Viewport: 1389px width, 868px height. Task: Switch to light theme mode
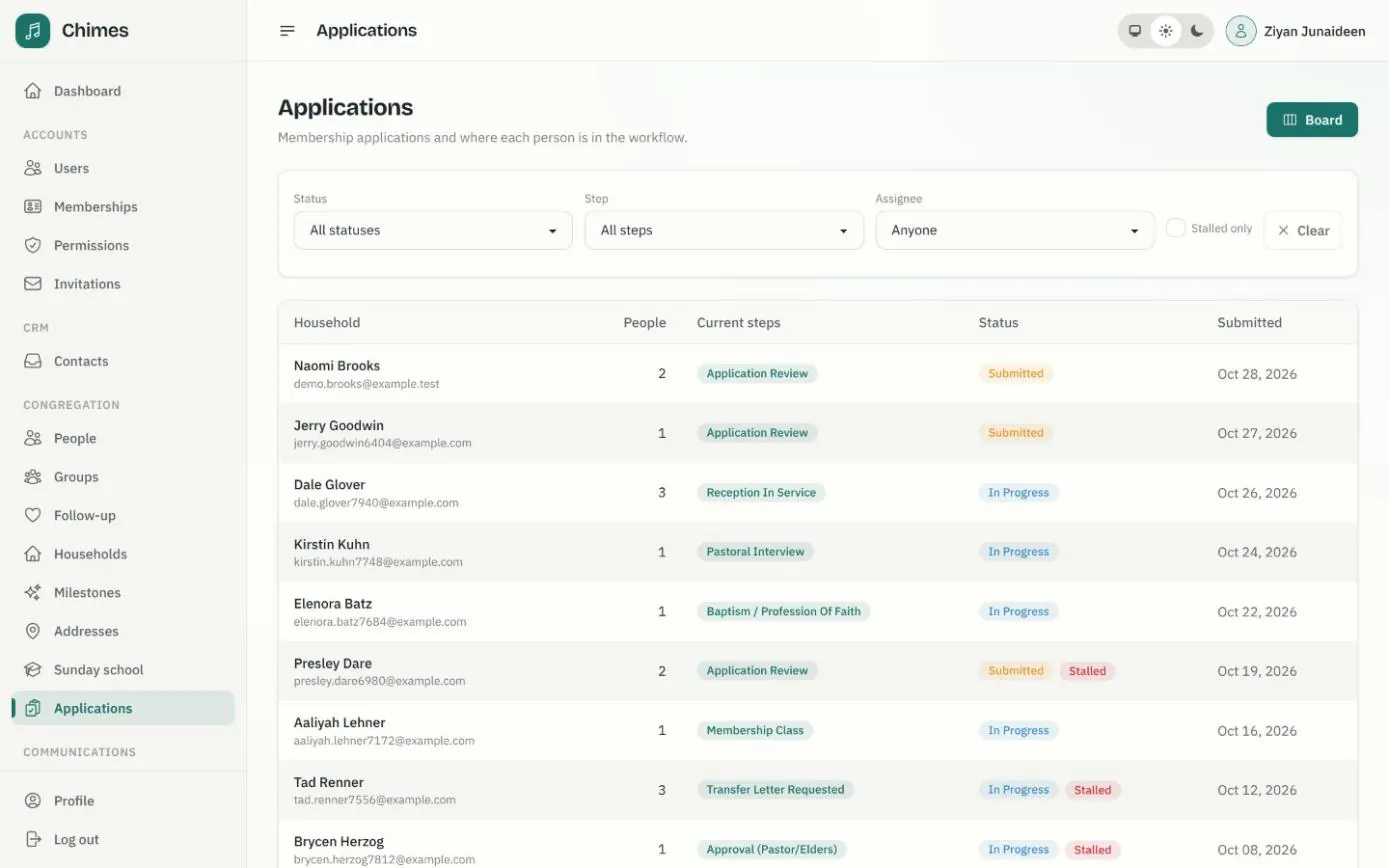click(x=1166, y=31)
